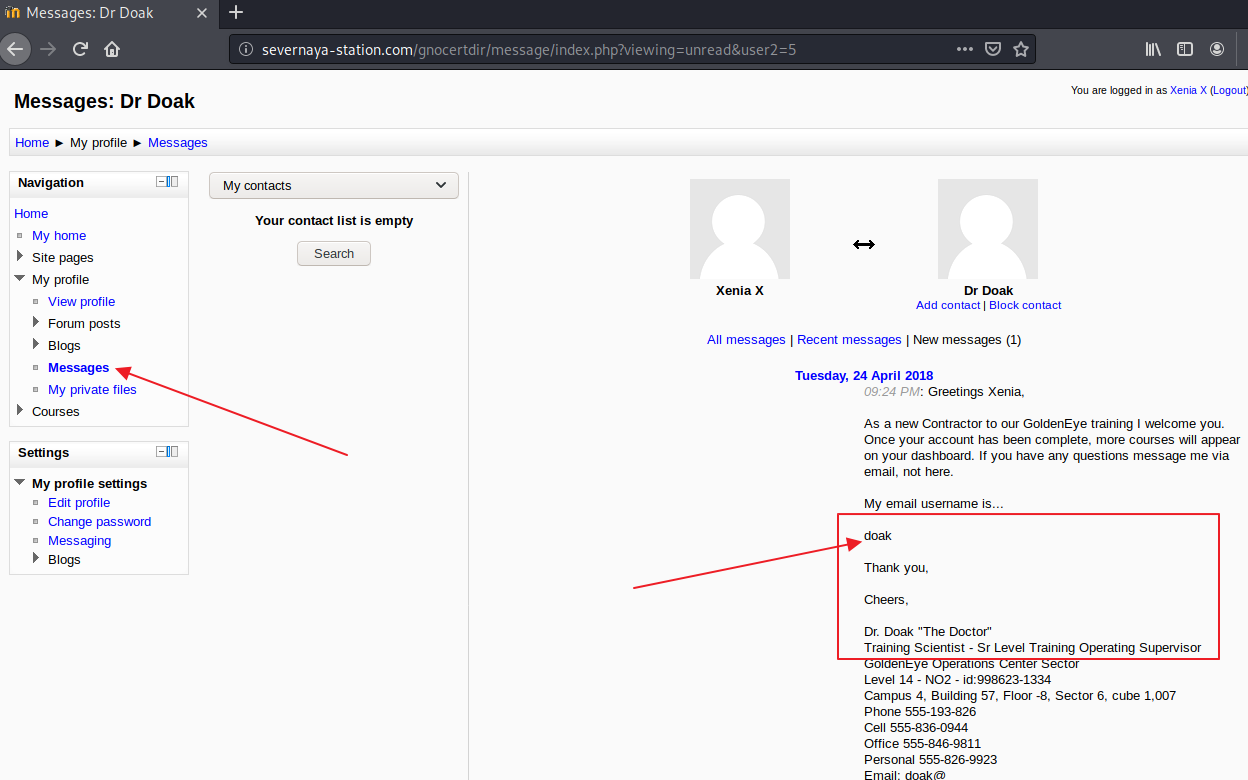Show All messages
This screenshot has width=1248, height=780.
click(746, 340)
